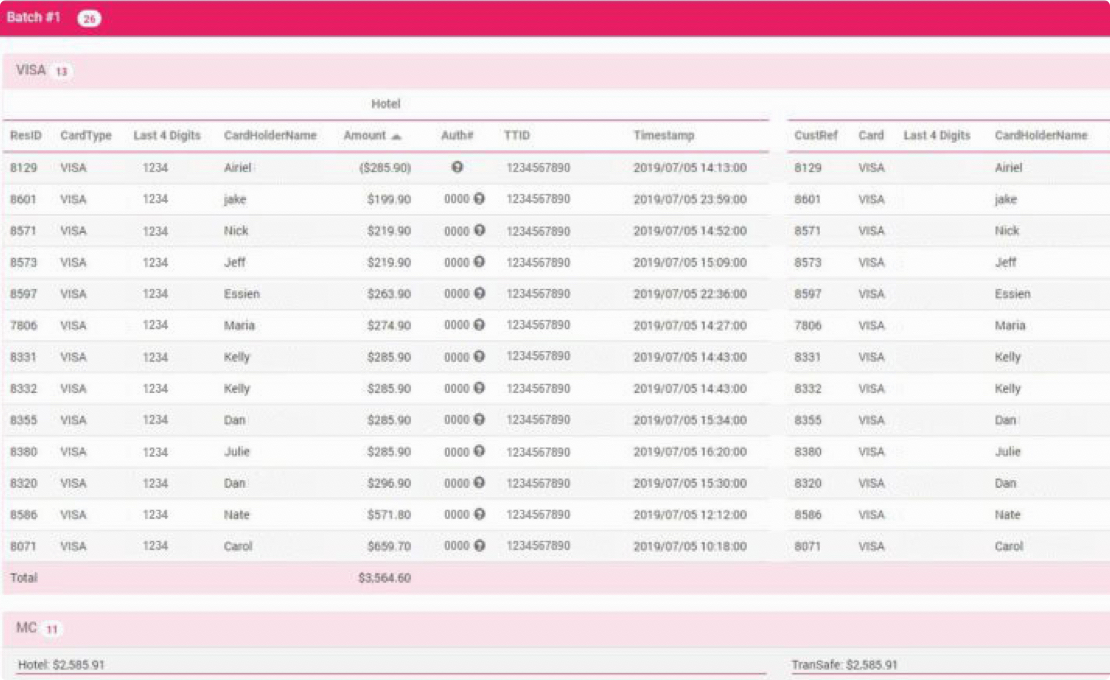Click the MC TranSafe: $2,585.91 summary
Viewport: 1110px width, 680px height.
844,664
